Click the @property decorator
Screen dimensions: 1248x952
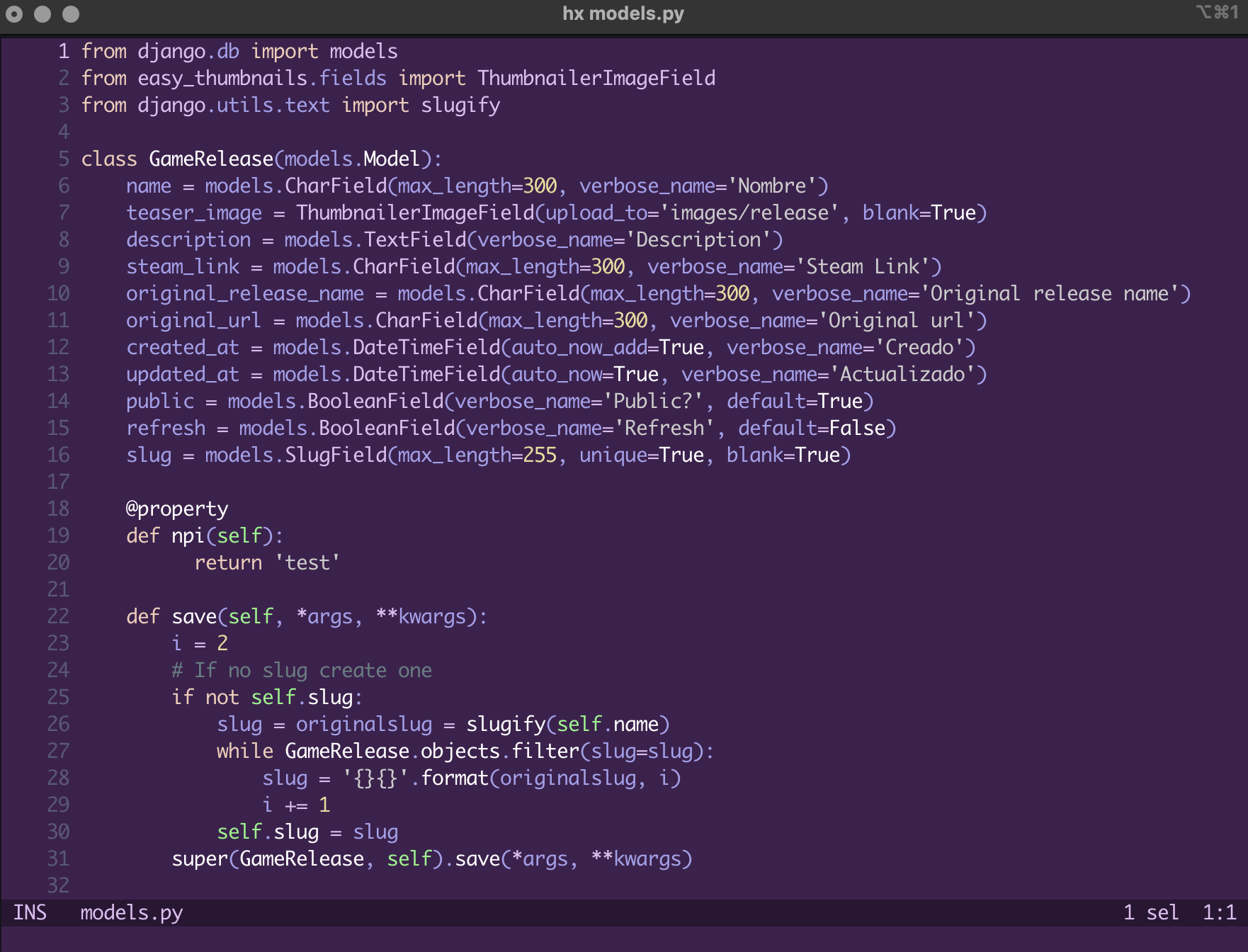177,509
